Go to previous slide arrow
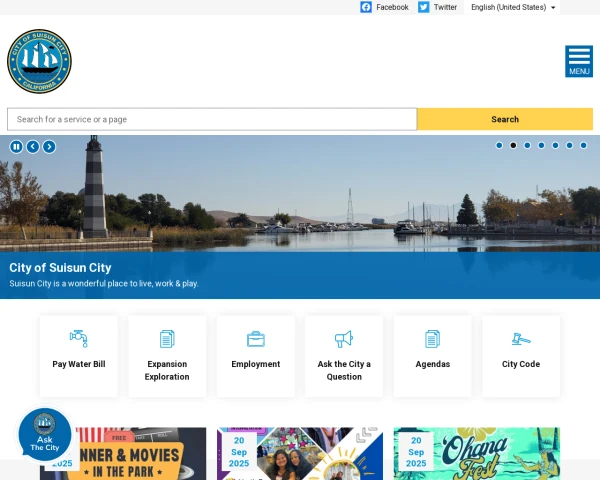600x480 pixels. click(x=33, y=147)
